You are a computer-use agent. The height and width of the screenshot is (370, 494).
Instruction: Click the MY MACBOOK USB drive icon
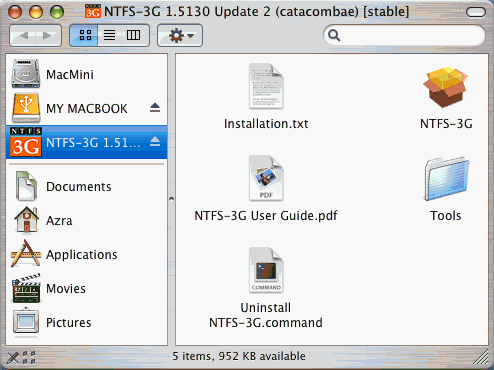pyautogui.click(x=26, y=108)
